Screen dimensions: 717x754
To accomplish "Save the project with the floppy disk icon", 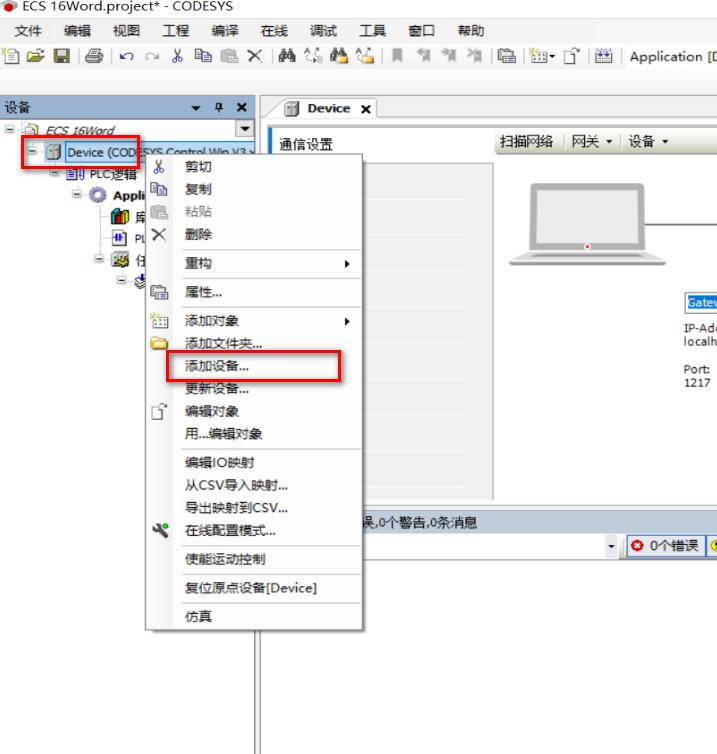I will 62,56.
